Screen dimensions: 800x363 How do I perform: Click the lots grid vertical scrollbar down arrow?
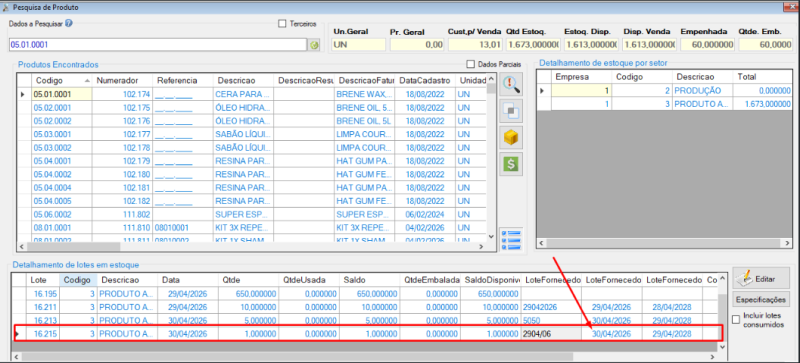tap(722, 346)
